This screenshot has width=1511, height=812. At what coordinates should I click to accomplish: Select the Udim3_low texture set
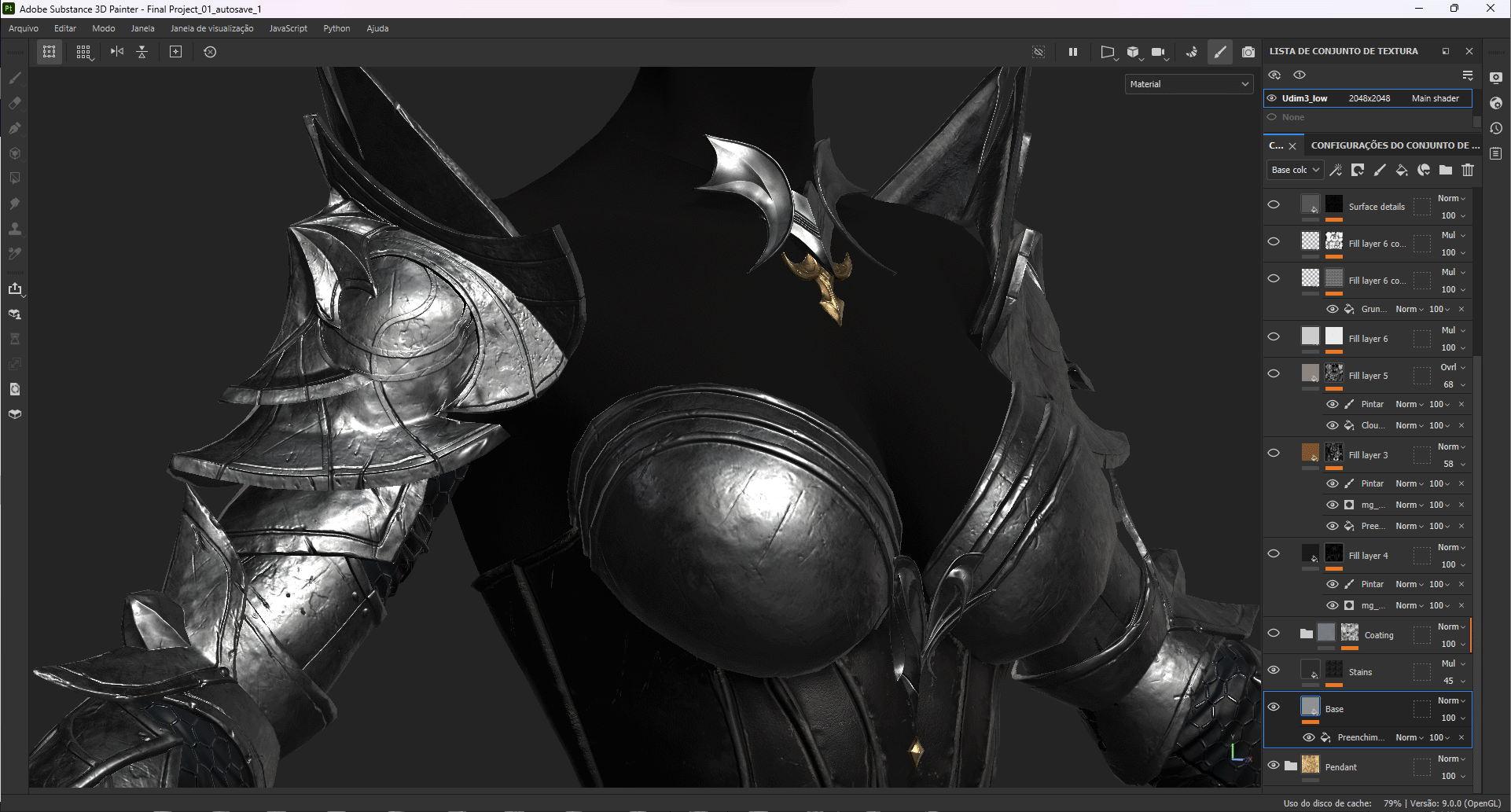coord(1304,98)
